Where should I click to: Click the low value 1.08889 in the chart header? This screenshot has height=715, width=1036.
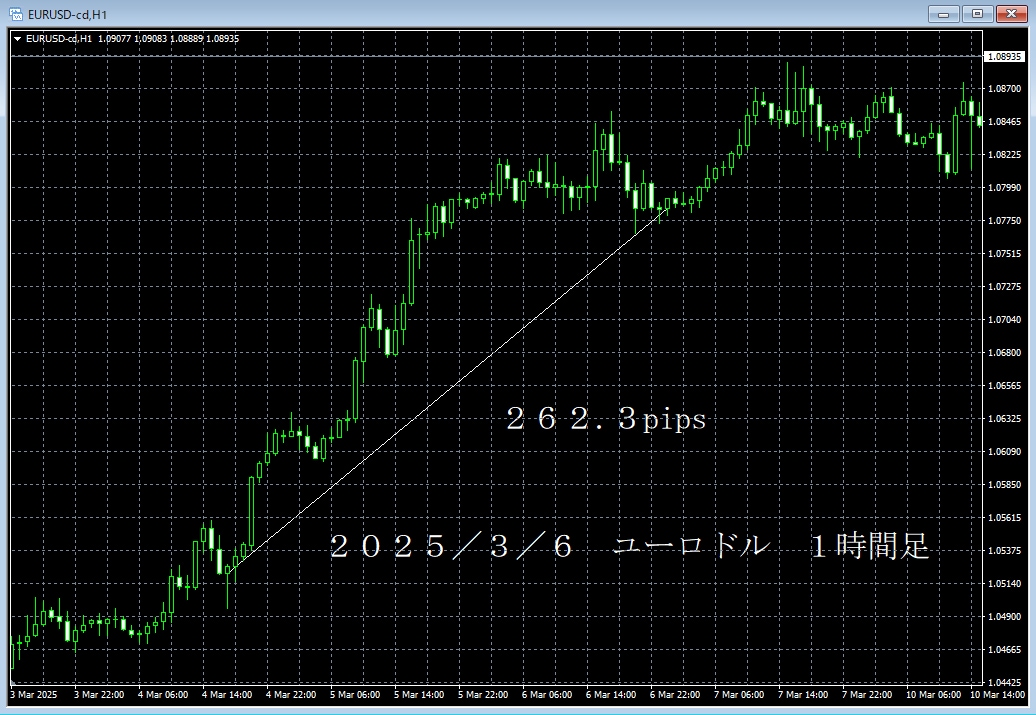pyautogui.click(x=186, y=39)
